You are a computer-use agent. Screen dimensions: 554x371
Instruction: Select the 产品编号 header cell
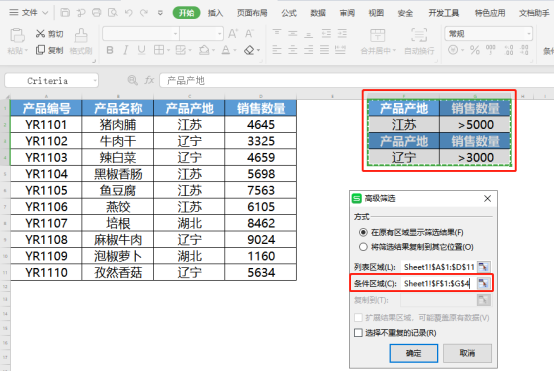[x=46, y=108]
